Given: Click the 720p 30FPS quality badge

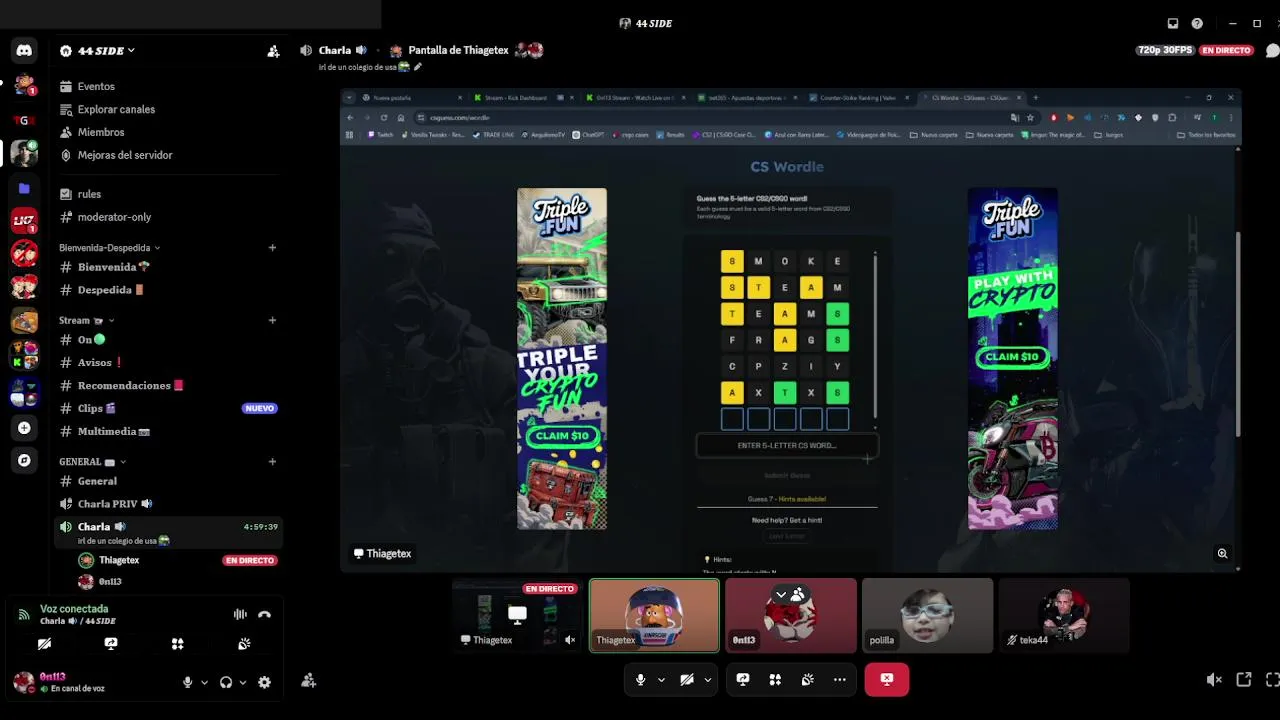Looking at the screenshot, I should coord(1165,50).
